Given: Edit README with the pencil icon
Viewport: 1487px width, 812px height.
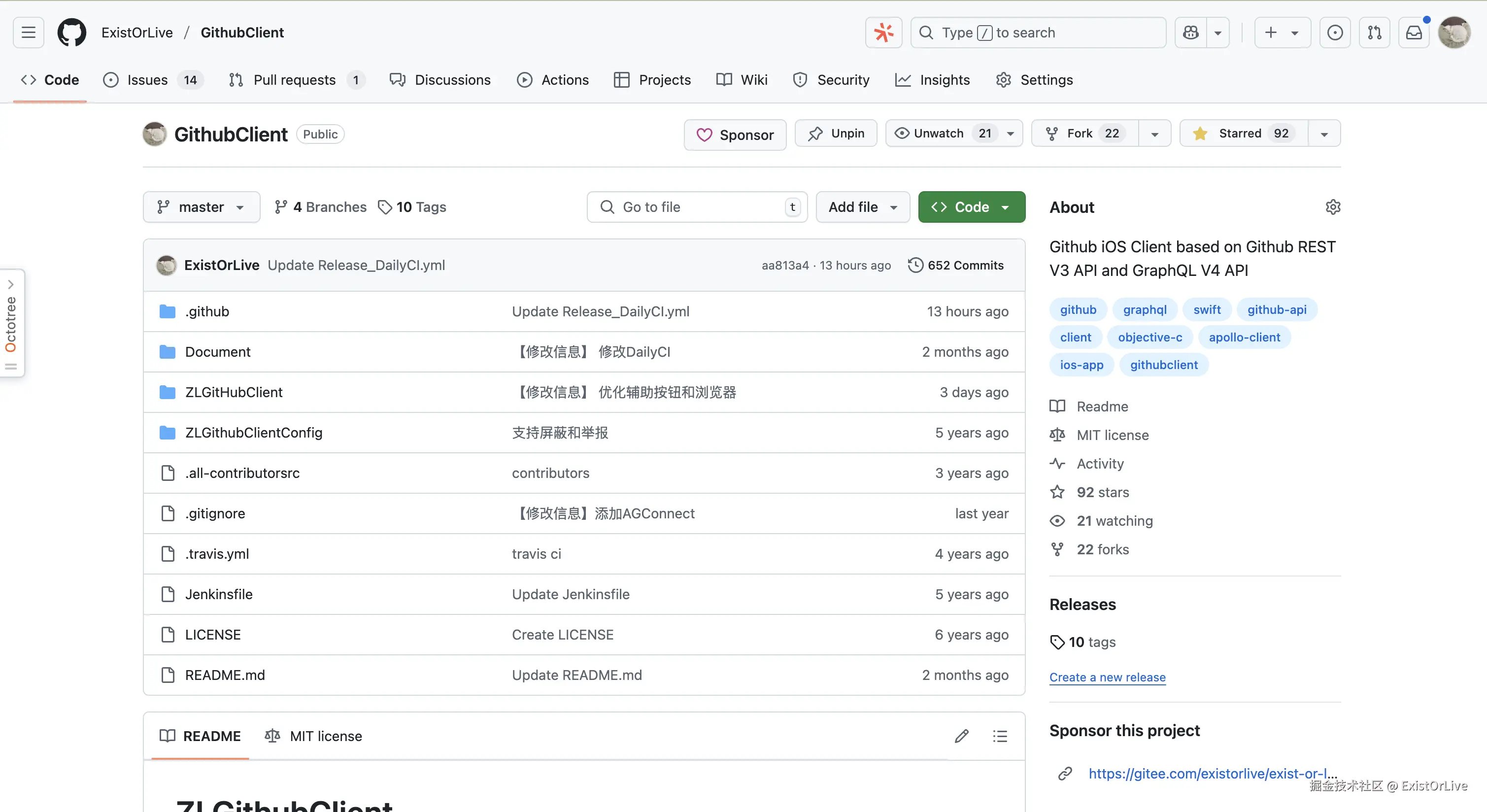Looking at the screenshot, I should point(962,737).
